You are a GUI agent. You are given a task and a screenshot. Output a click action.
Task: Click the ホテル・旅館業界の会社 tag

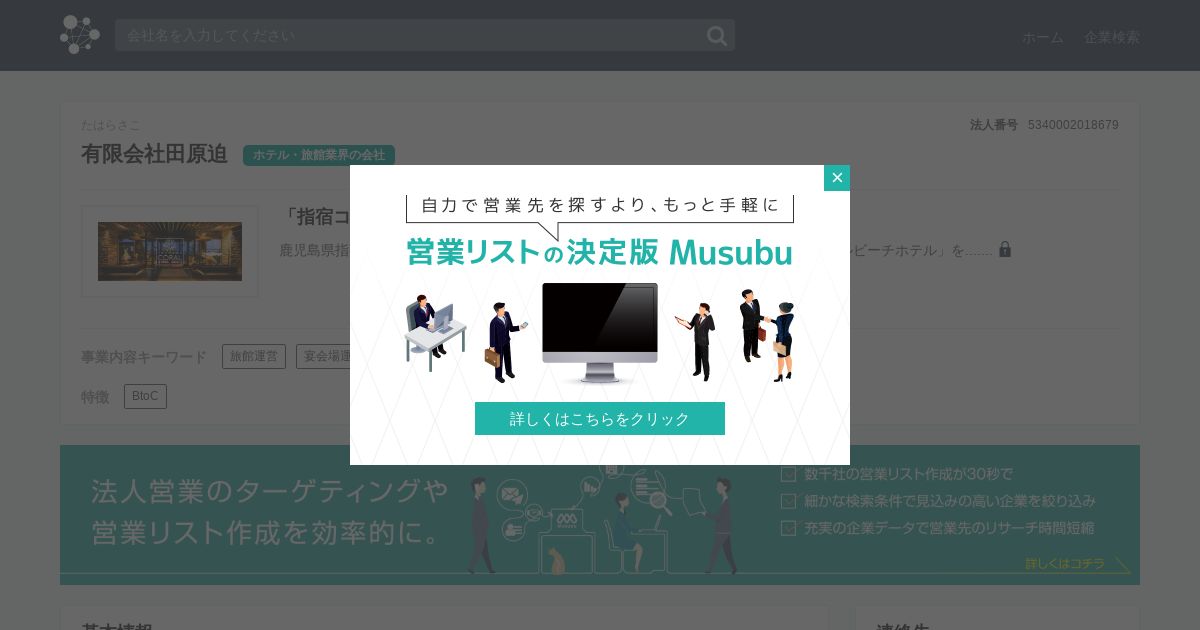[319, 155]
